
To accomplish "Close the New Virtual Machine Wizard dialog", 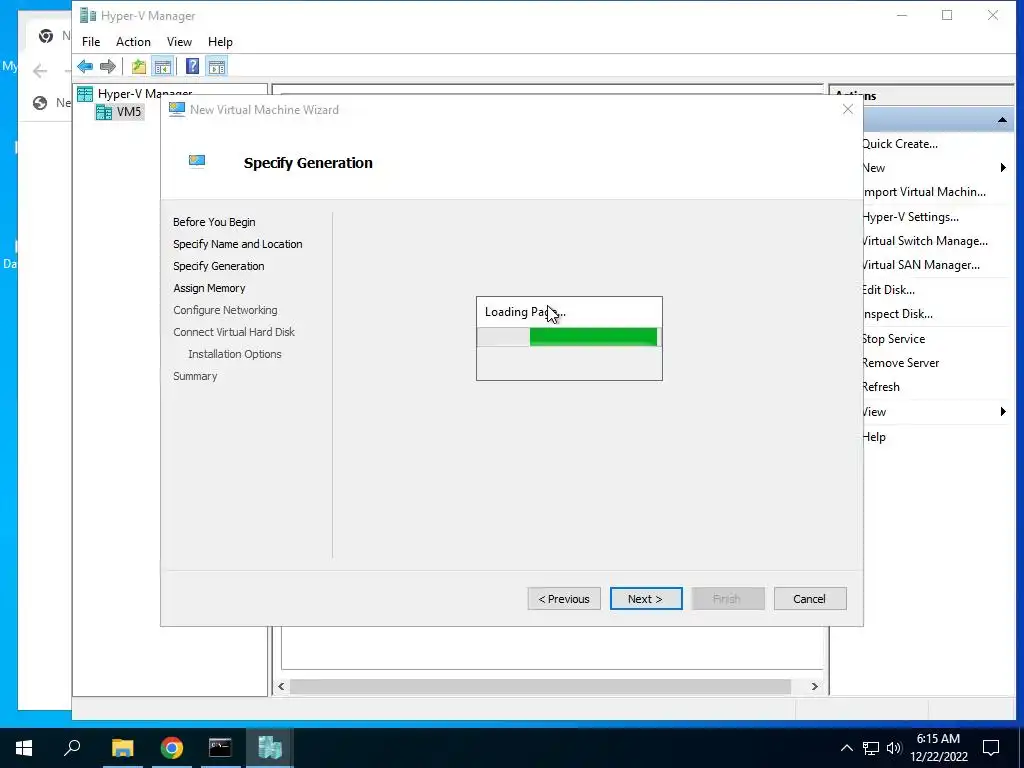I will coord(848,109).
